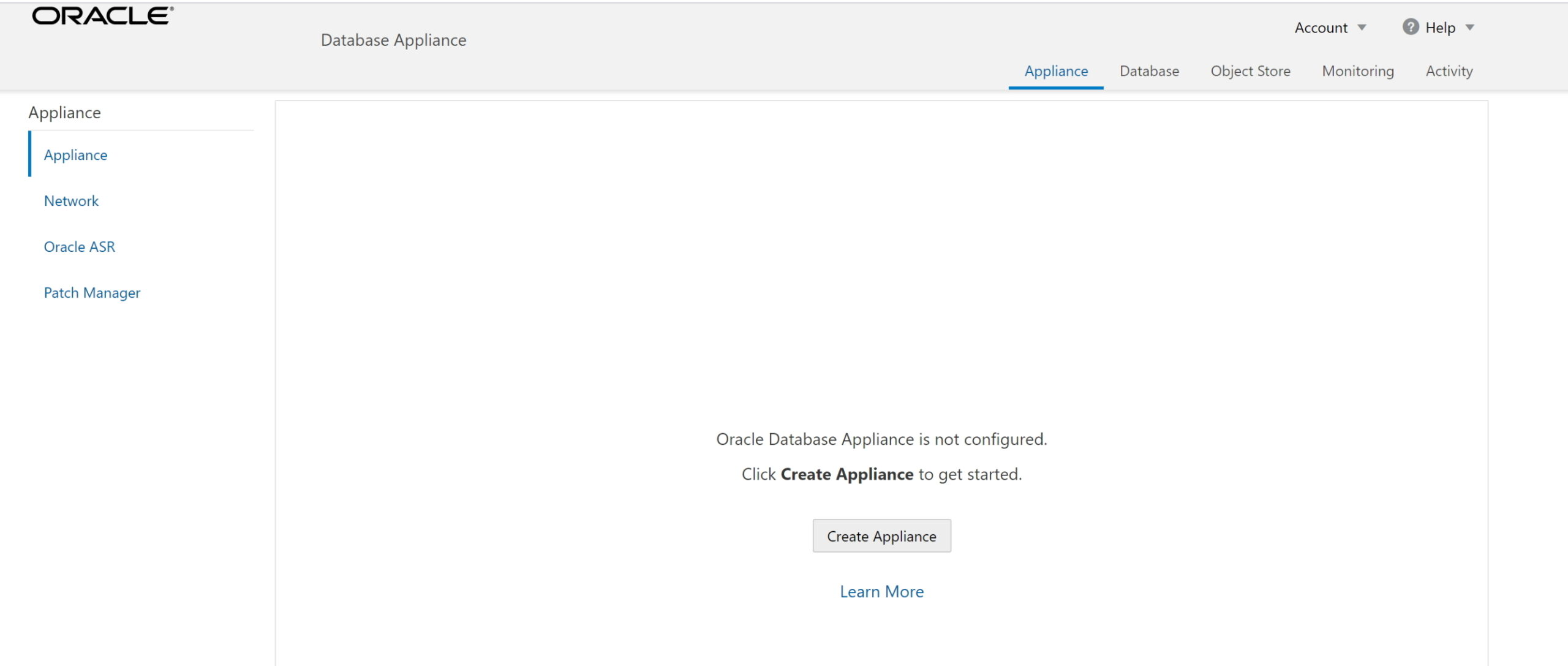Click the Appliance sidebar section heading
Screen dimensions: 1568x666
click(64, 113)
